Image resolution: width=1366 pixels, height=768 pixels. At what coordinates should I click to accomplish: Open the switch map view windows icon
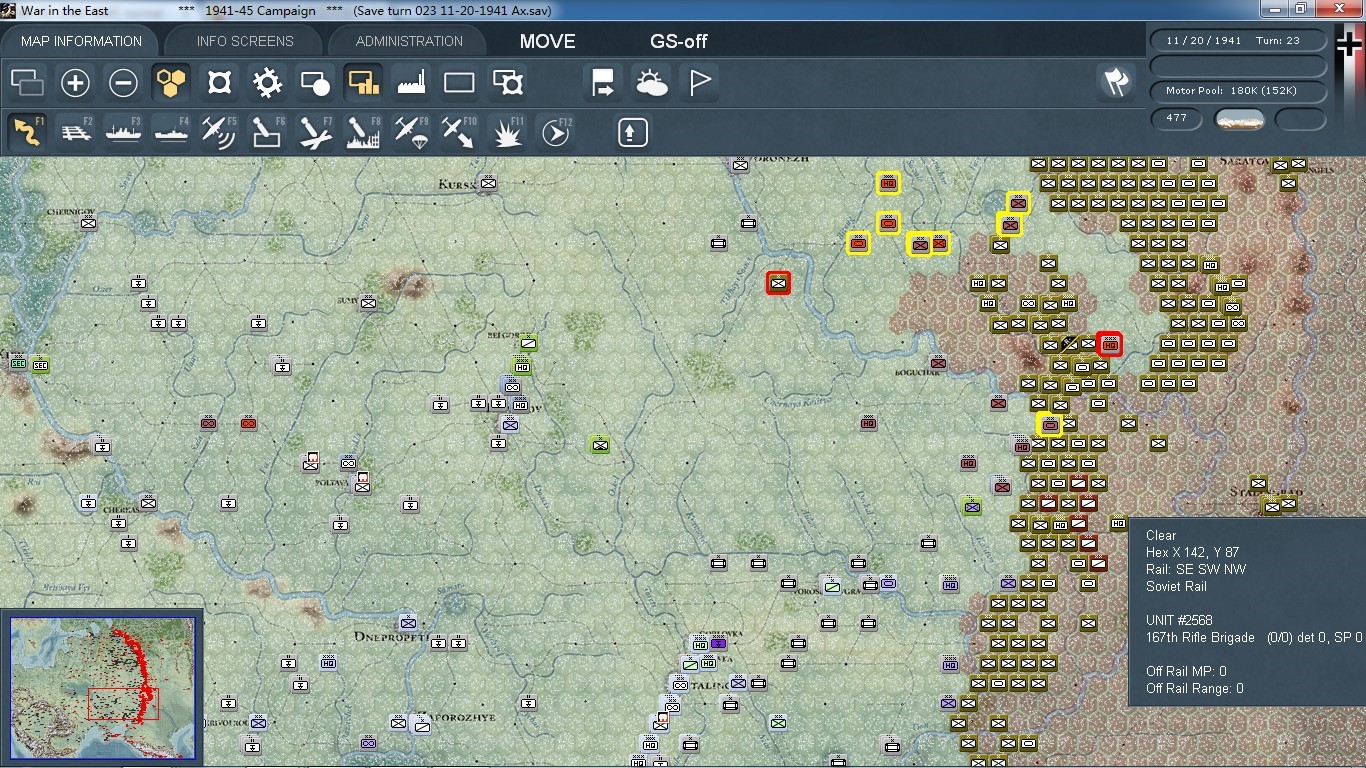tap(27, 83)
